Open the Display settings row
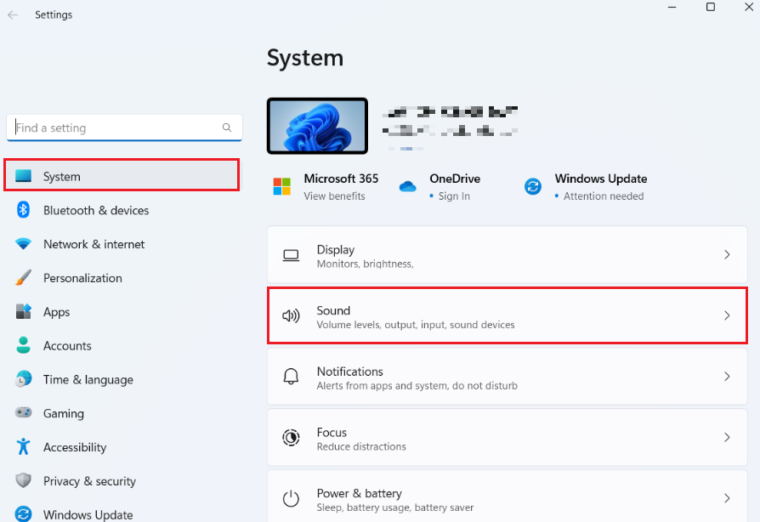Image resolution: width=760 pixels, height=522 pixels. coord(507,255)
